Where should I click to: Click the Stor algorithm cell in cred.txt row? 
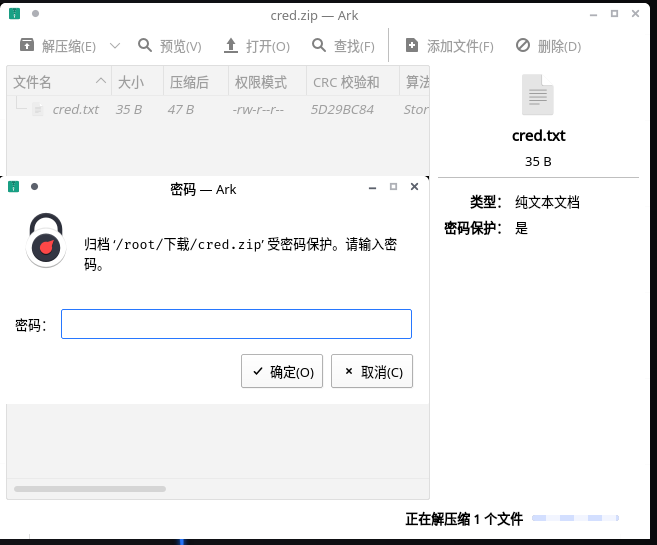tap(416, 109)
